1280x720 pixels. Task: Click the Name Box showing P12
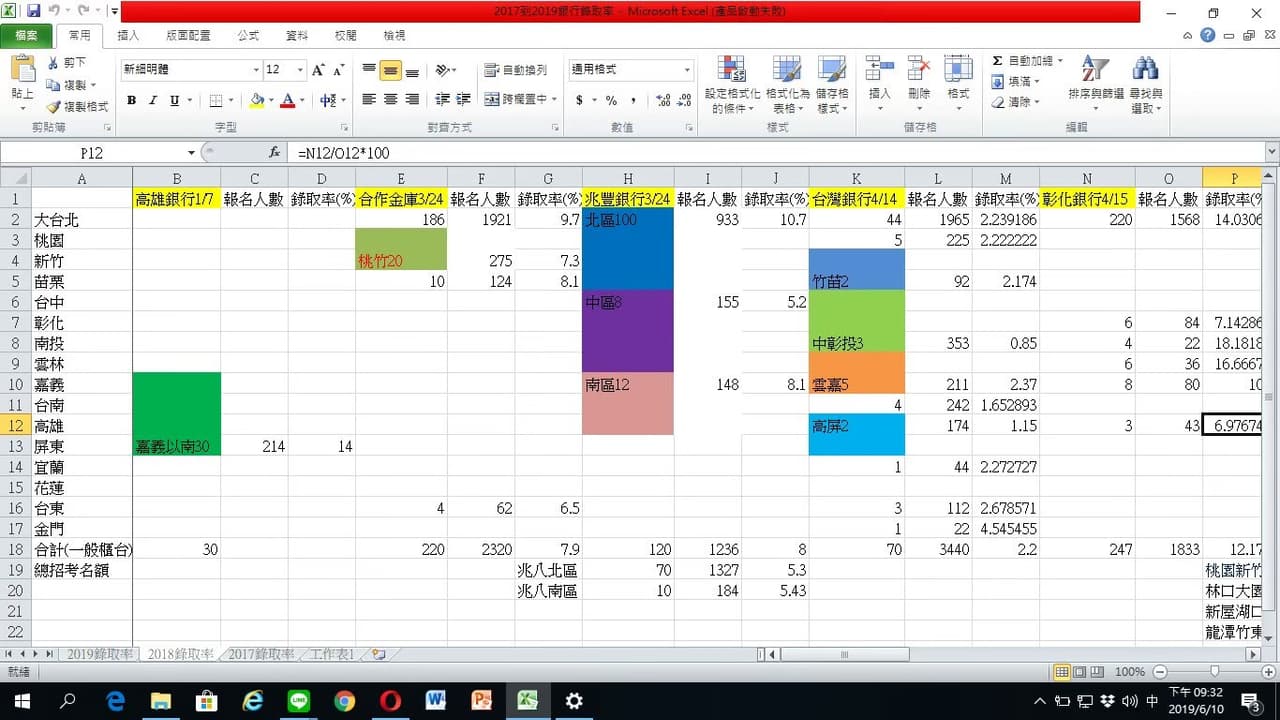click(92, 153)
